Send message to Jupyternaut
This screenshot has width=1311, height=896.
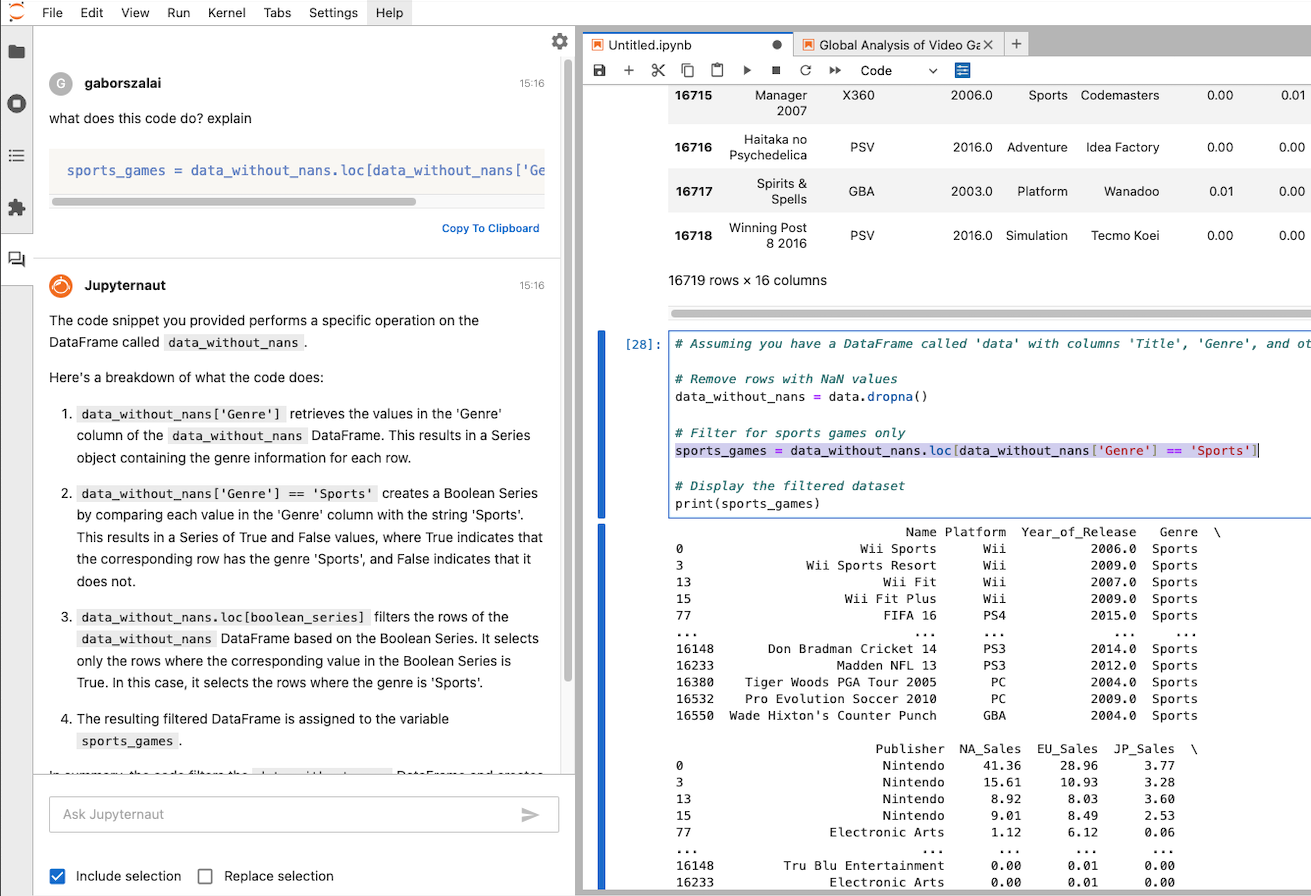(530, 815)
